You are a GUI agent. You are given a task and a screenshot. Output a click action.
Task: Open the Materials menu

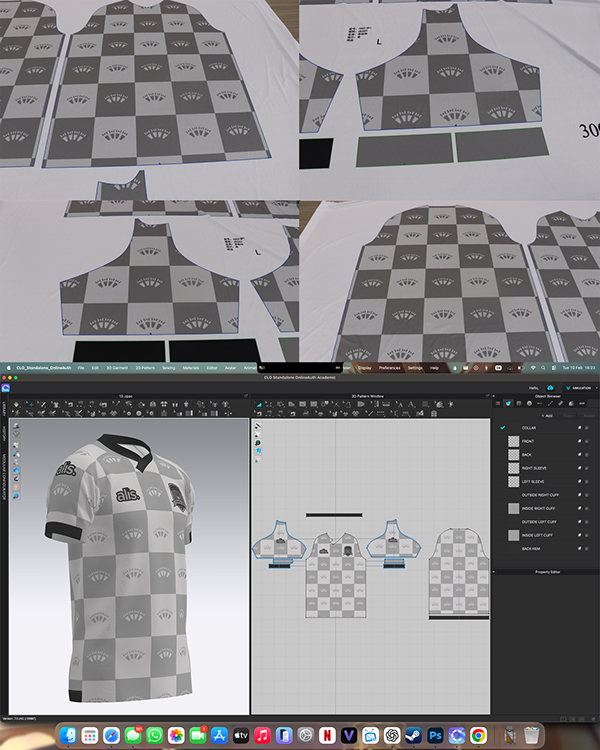(x=191, y=368)
